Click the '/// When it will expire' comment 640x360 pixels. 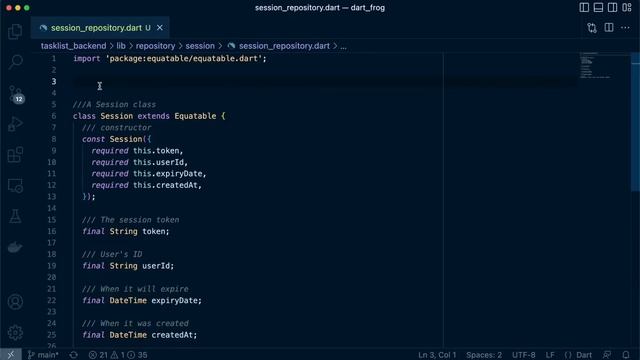[x=135, y=289]
